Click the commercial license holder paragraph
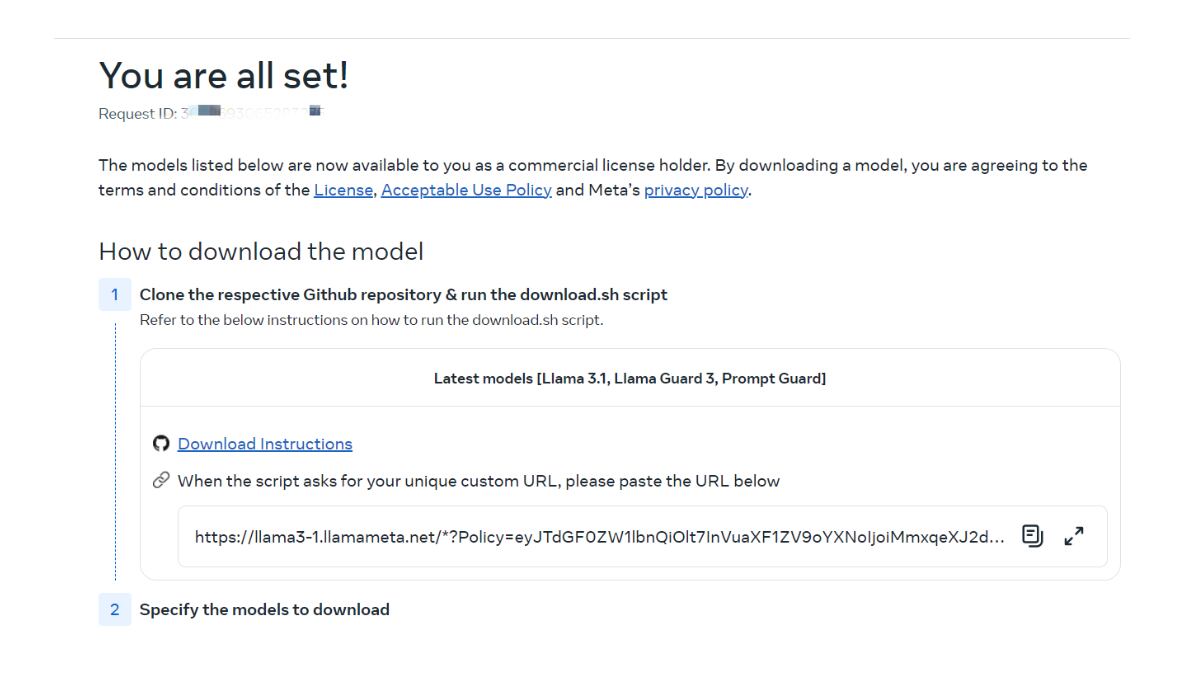Viewport: 1200px width, 700px height. point(592,165)
